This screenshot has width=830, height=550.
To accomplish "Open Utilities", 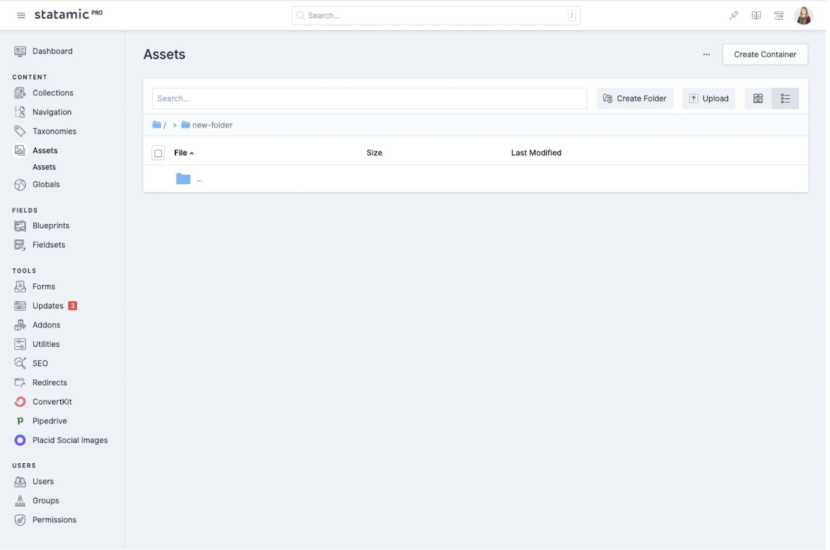I will coord(46,344).
